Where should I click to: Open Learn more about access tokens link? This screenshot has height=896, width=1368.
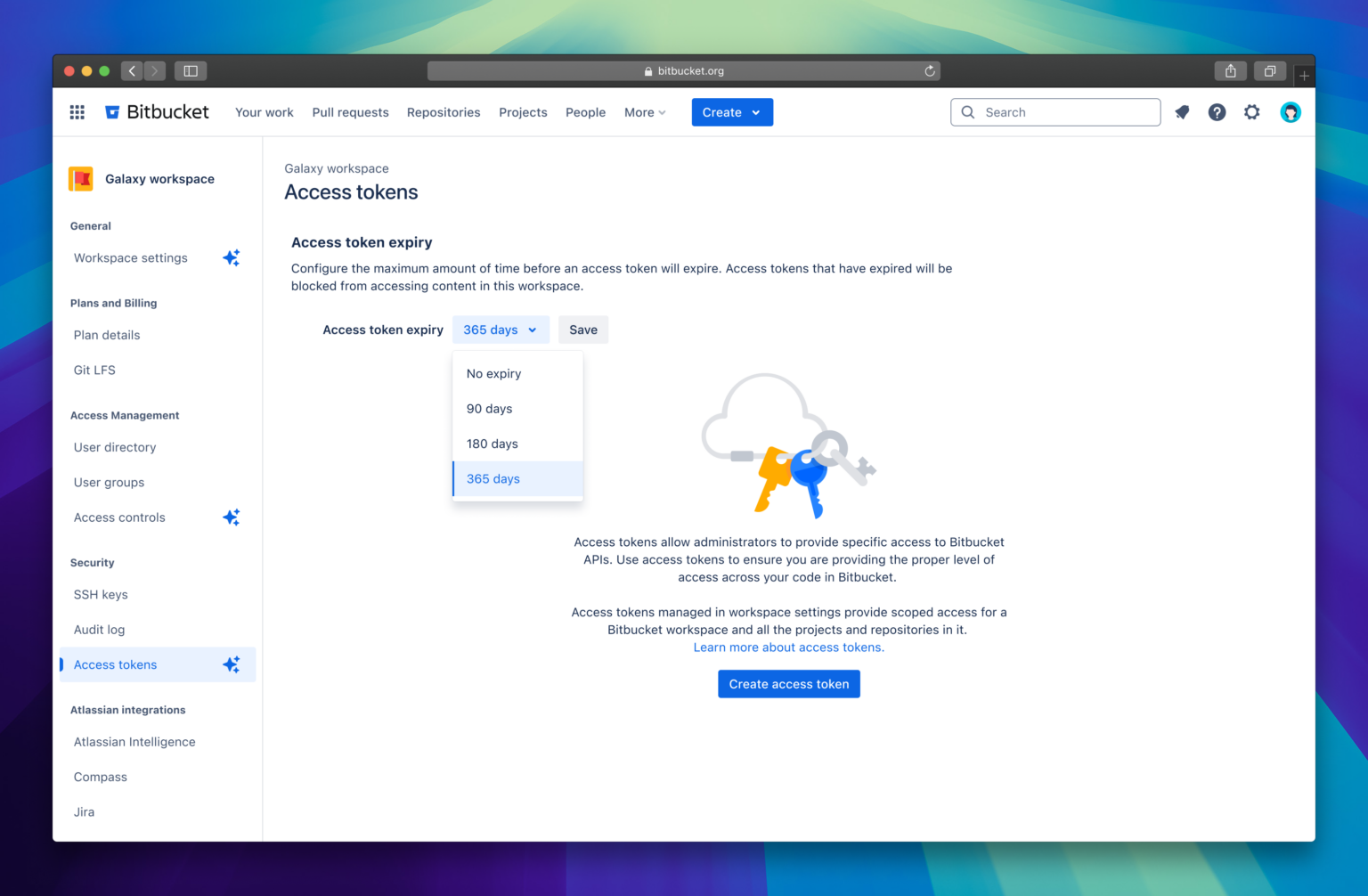(788, 647)
